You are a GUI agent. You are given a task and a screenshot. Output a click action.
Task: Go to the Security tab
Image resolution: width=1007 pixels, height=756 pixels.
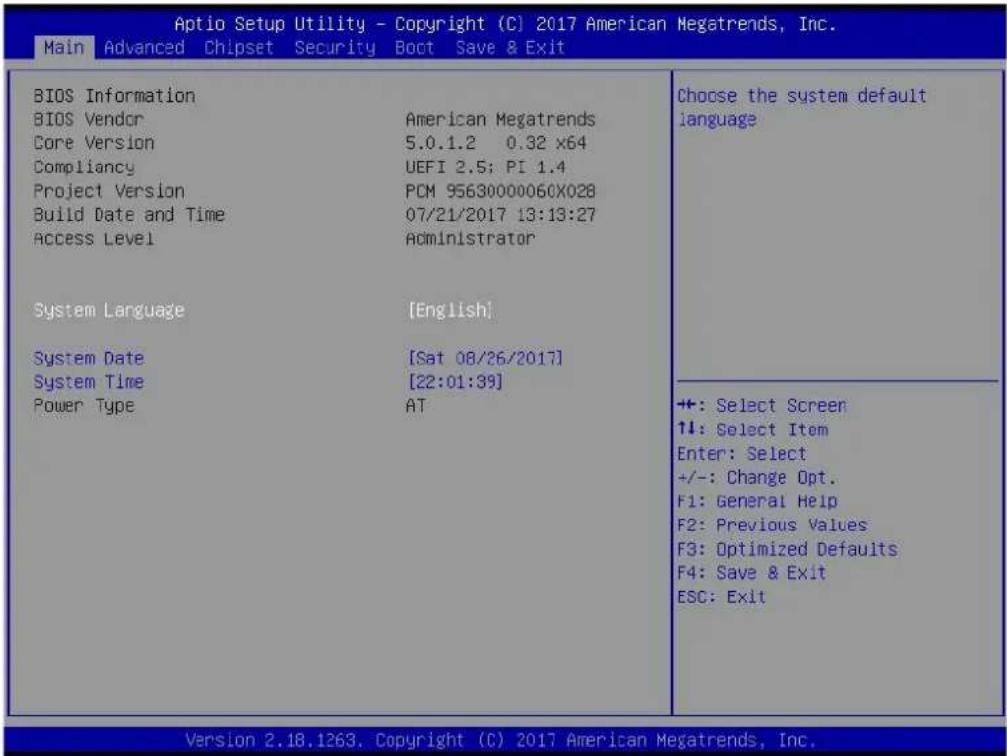[335, 48]
